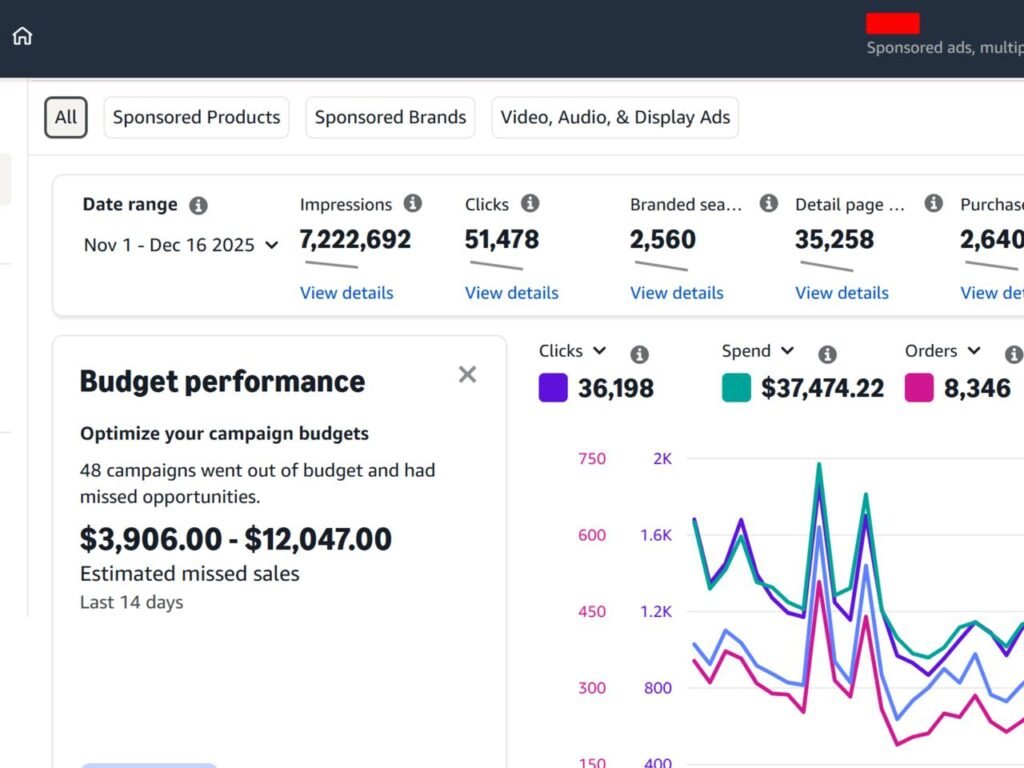
Task: Open View details under Detail page views
Action: click(x=842, y=293)
